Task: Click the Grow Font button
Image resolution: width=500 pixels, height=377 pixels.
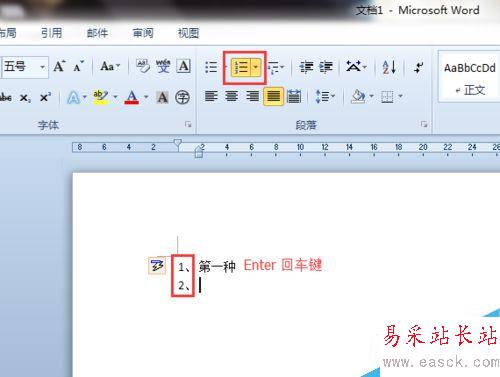Action: click(60, 66)
